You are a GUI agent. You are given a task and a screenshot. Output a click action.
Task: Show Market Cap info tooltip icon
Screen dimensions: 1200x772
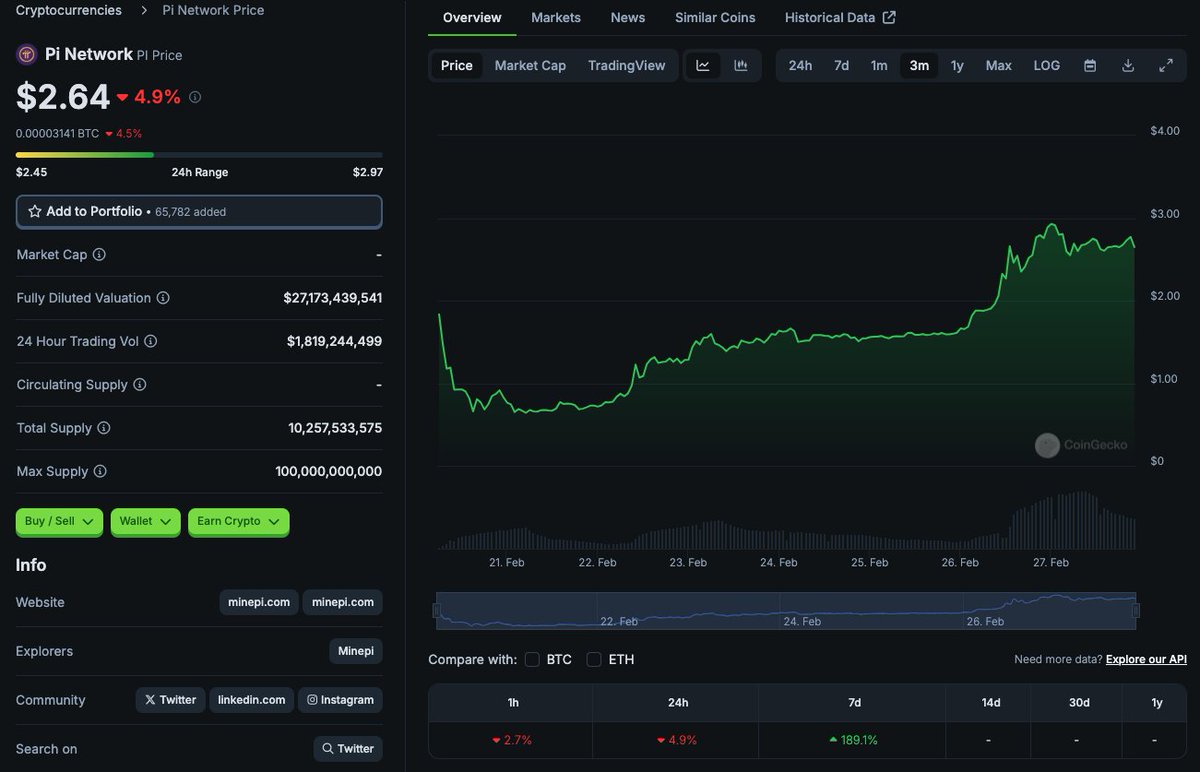click(x=99, y=255)
